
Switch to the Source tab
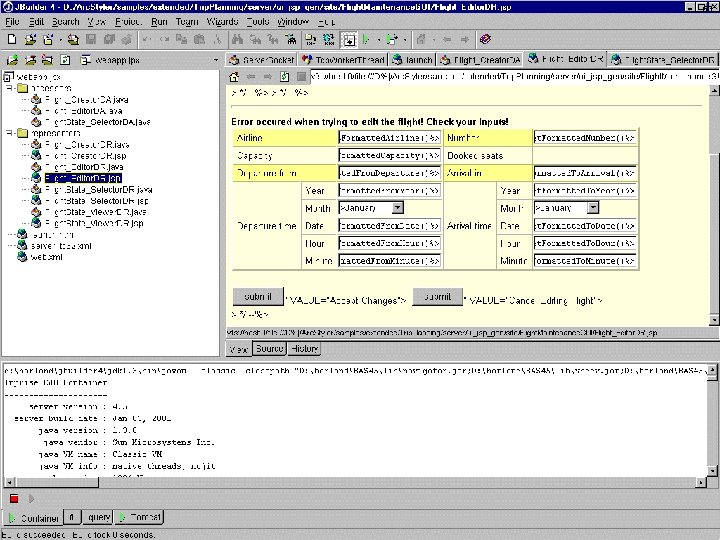(x=268, y=349)
